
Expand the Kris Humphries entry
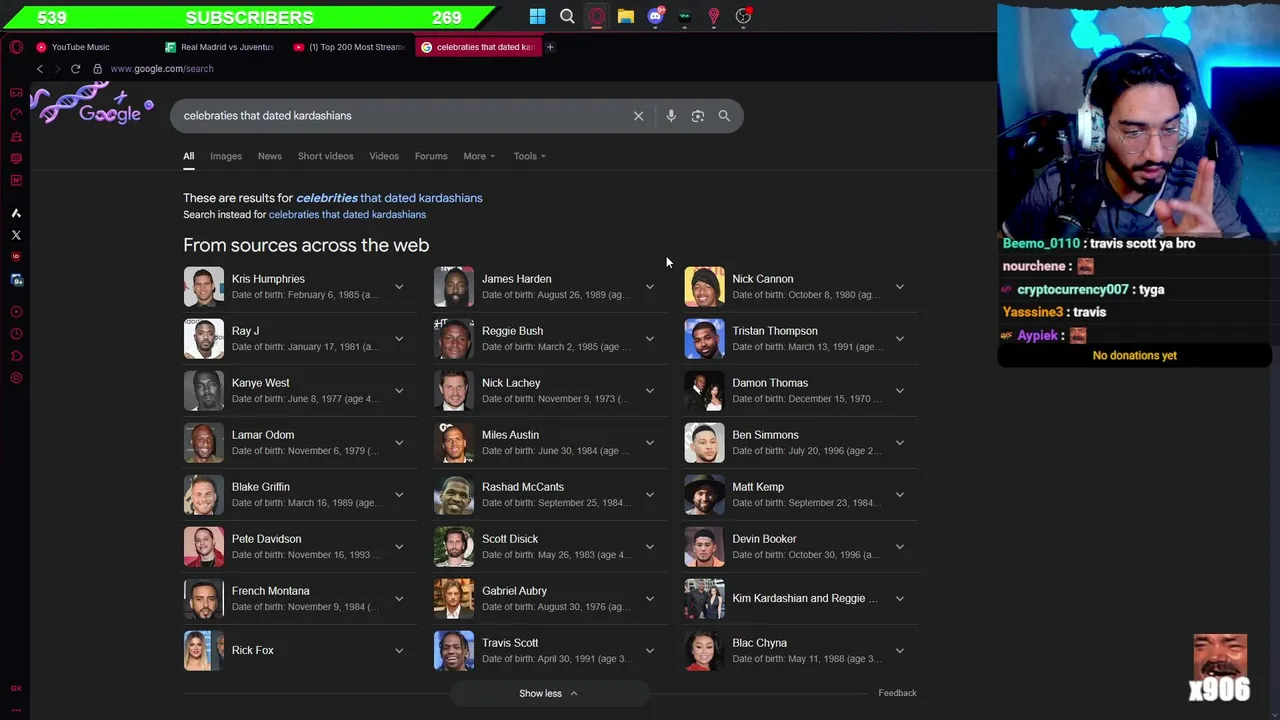coord(399,287)
